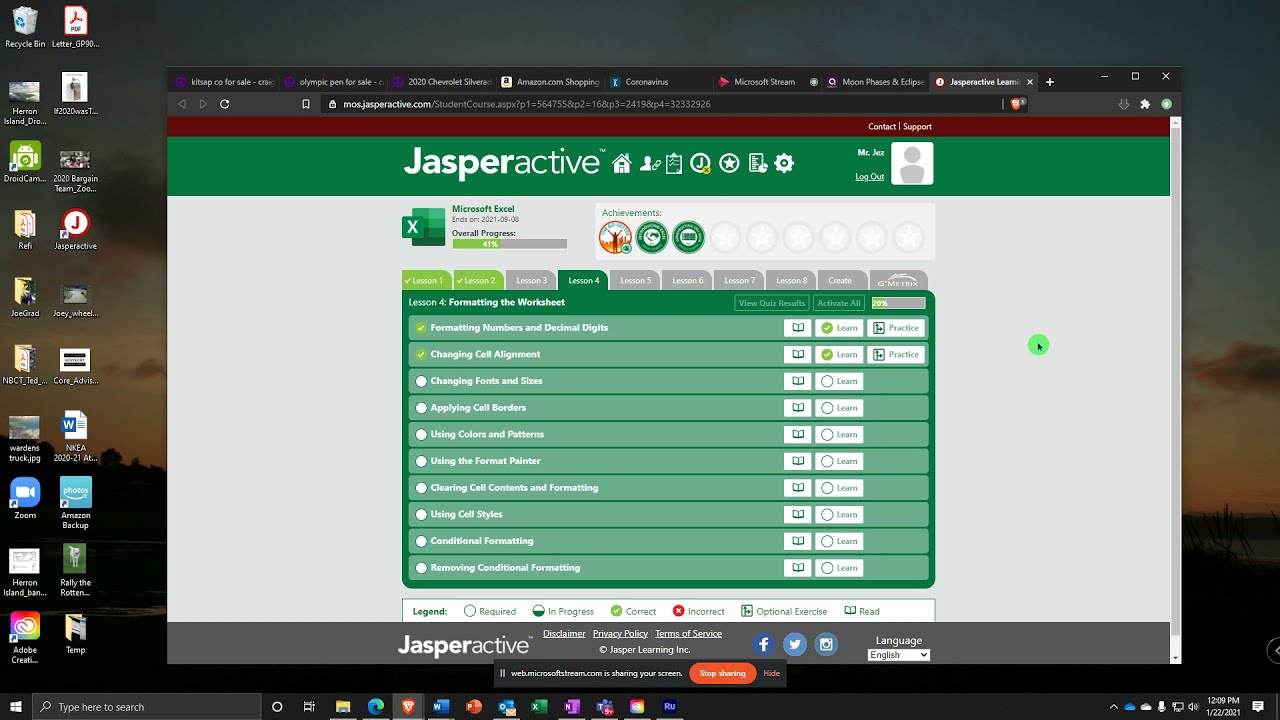Open Practice for Changing Cell Alignment

896,354
